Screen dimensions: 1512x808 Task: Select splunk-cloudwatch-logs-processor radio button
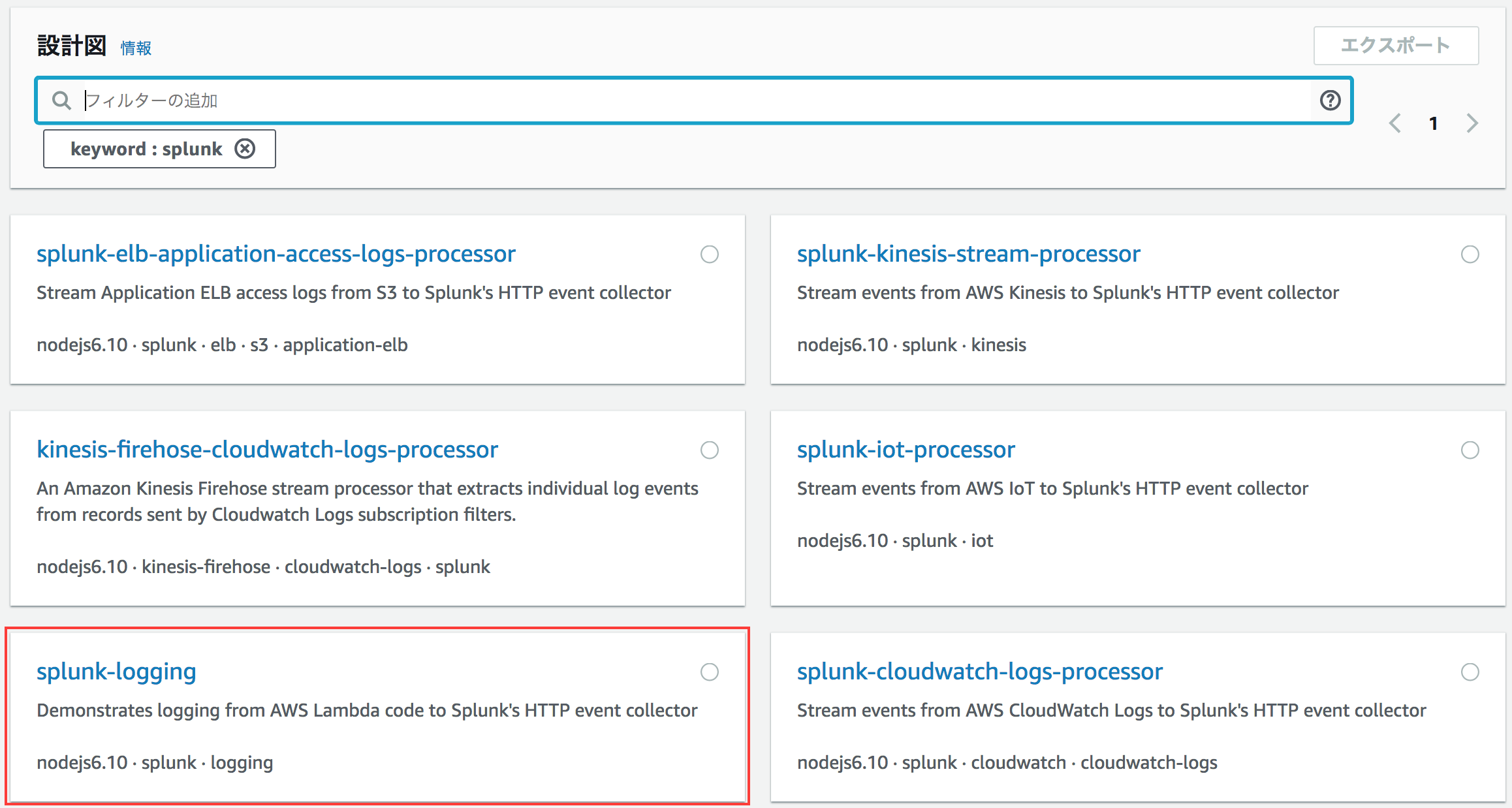[x=1470, y=672]
